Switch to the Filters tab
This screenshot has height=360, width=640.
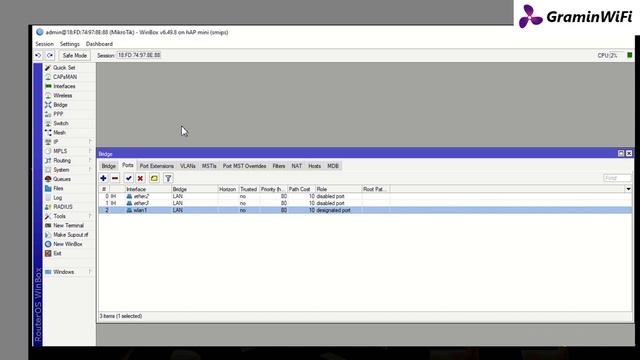pos(279,166)
